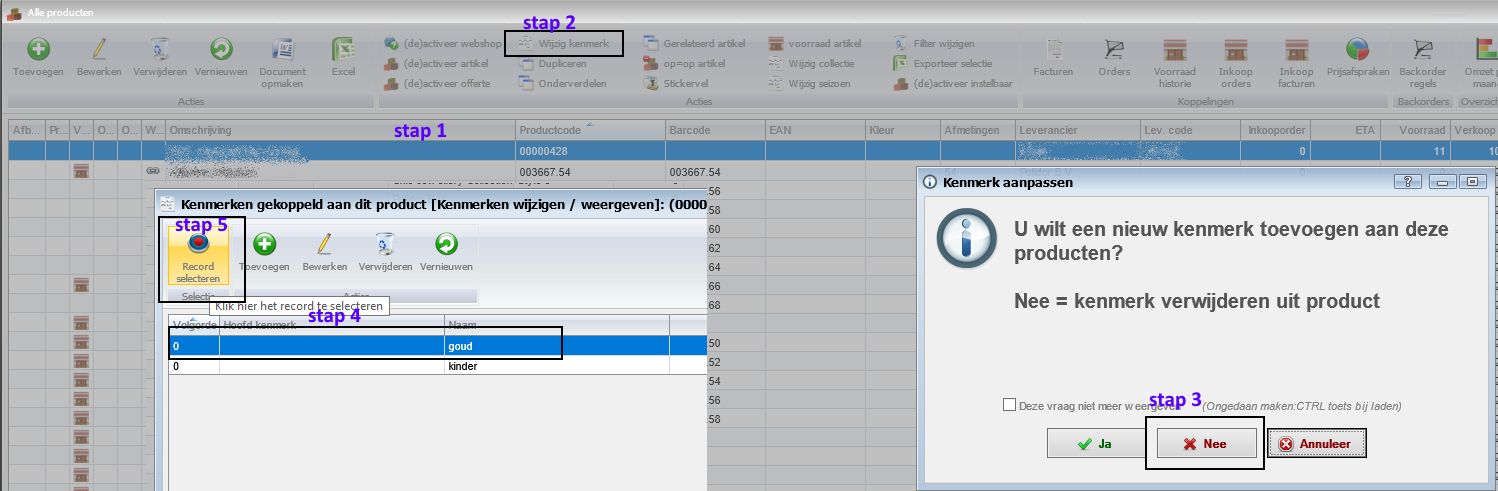Click the Annuleer button

click(1316, 444)
